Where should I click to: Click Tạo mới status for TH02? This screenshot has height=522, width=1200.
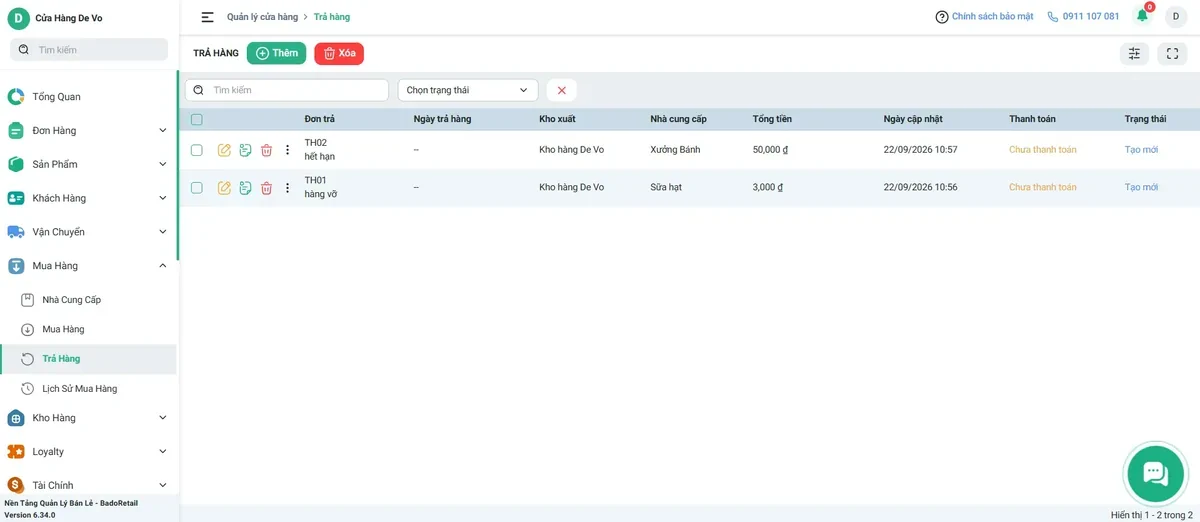(x=1141, y=150)
